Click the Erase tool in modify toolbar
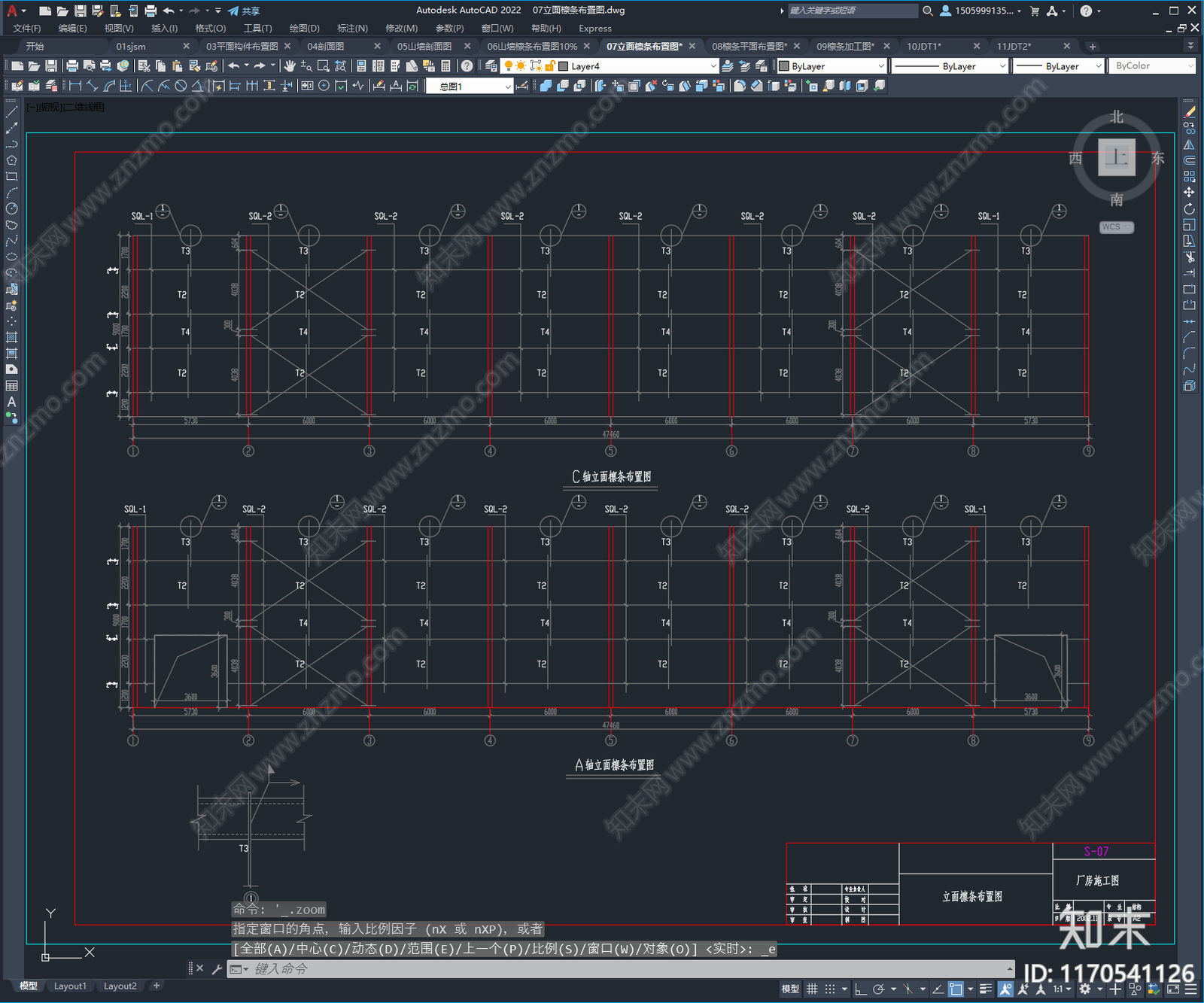Screen dimensions: 1204x1003 click(x=1190, y=112)
